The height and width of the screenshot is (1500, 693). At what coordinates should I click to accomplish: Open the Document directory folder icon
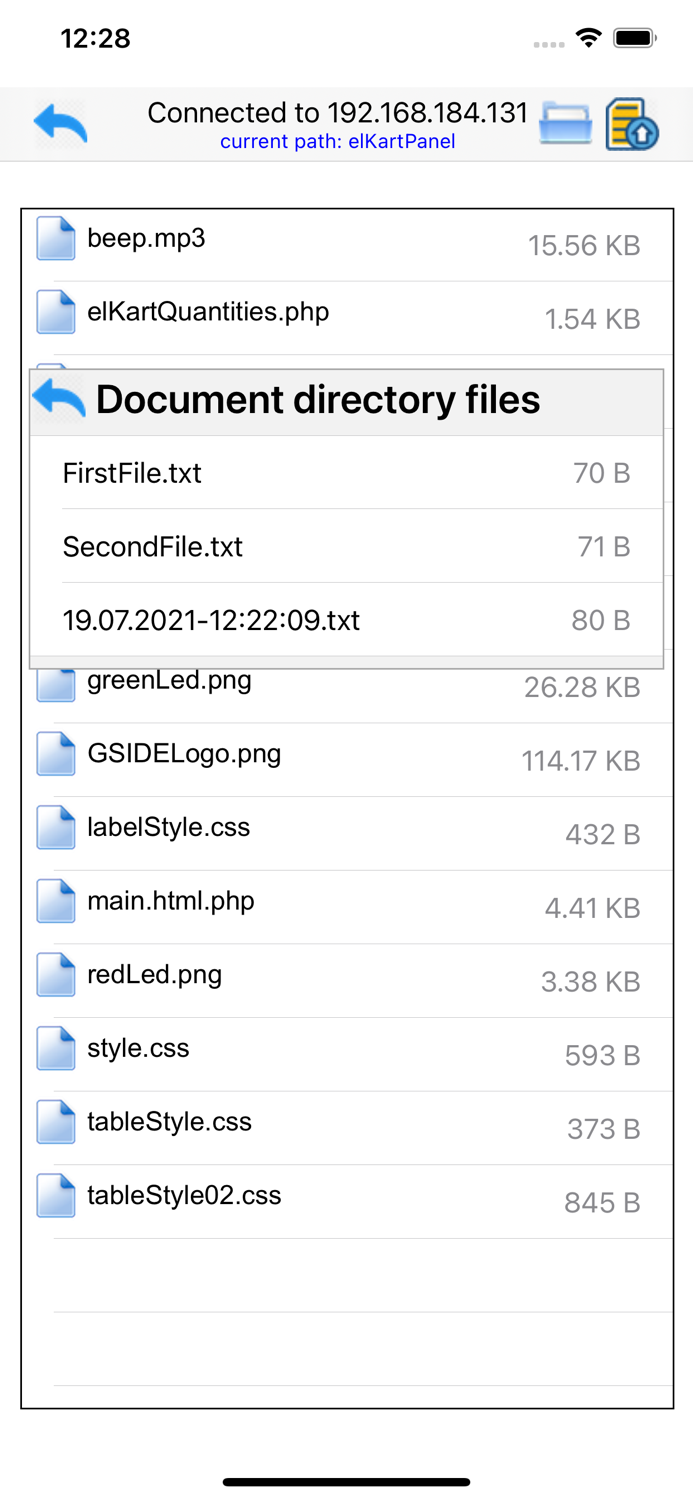(x=563, y=122)
